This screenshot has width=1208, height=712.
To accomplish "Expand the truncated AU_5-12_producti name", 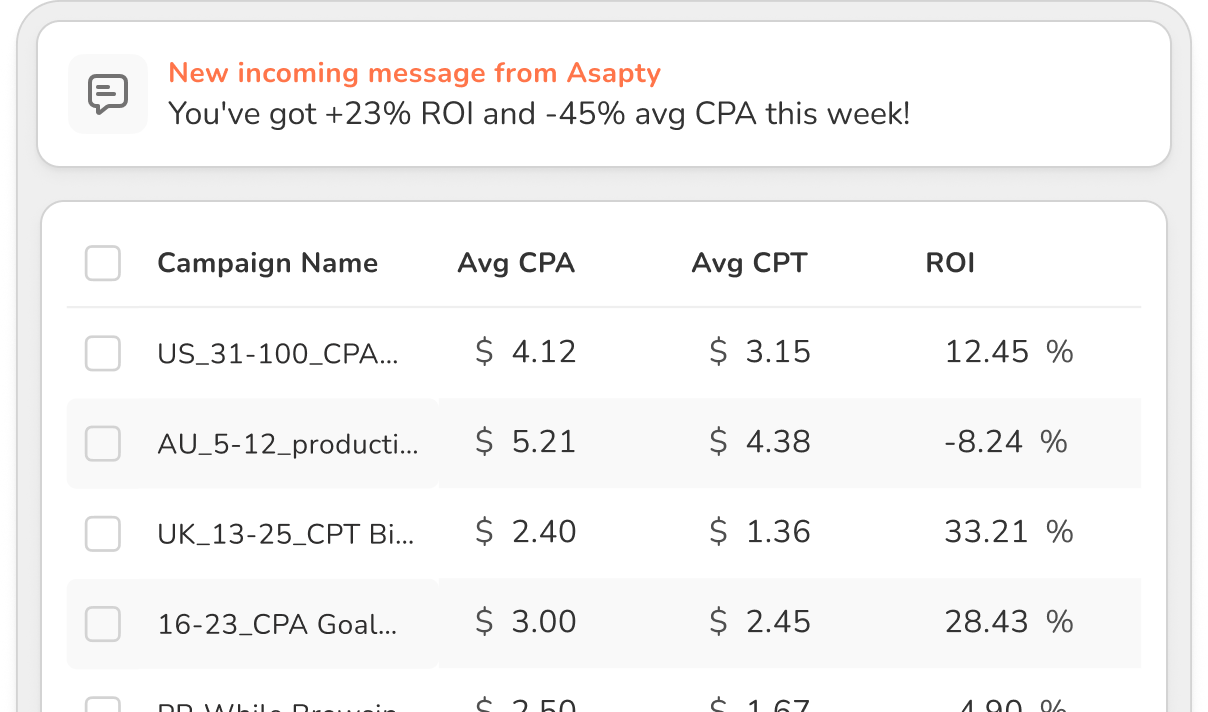I will [289, 443].
